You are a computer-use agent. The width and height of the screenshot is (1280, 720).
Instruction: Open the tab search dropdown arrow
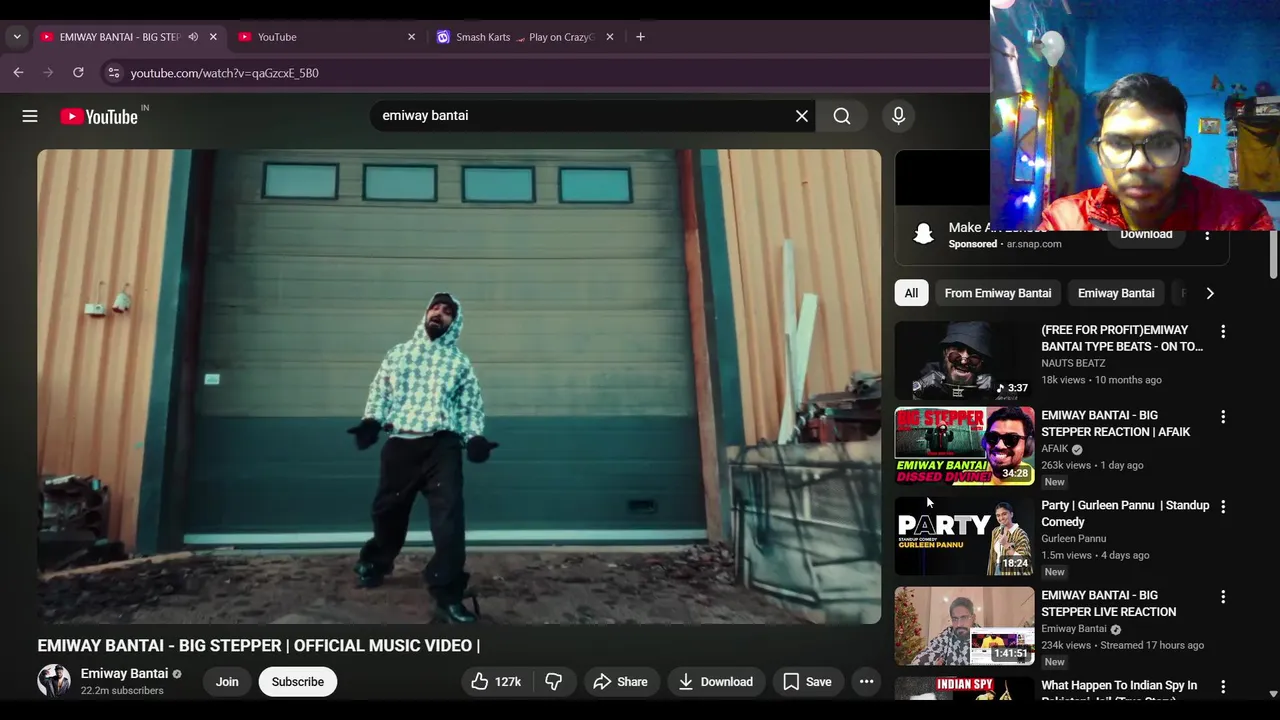point(17,37)
